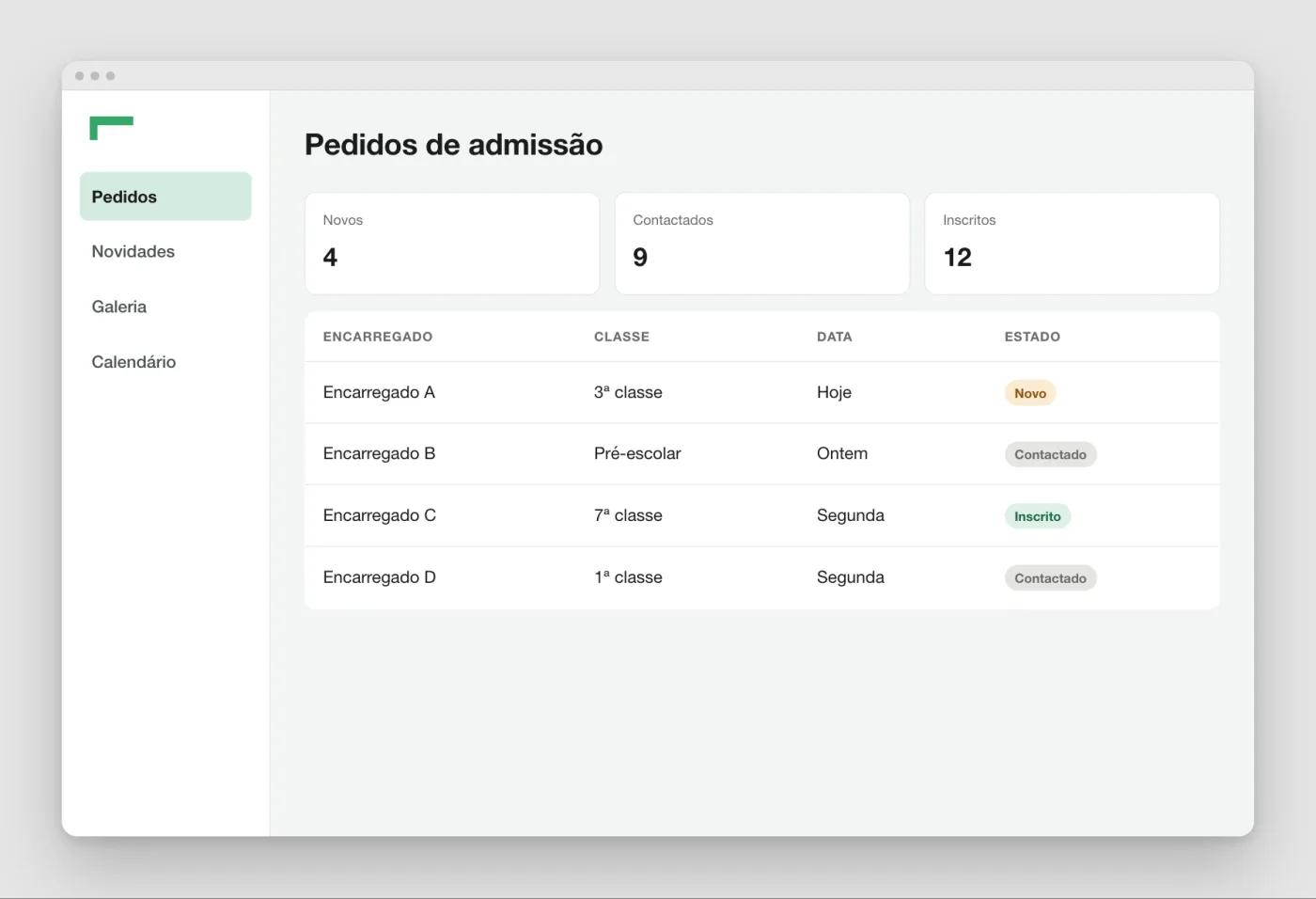Select the Novos summary card
The image size is (1316, 899).
452,244
